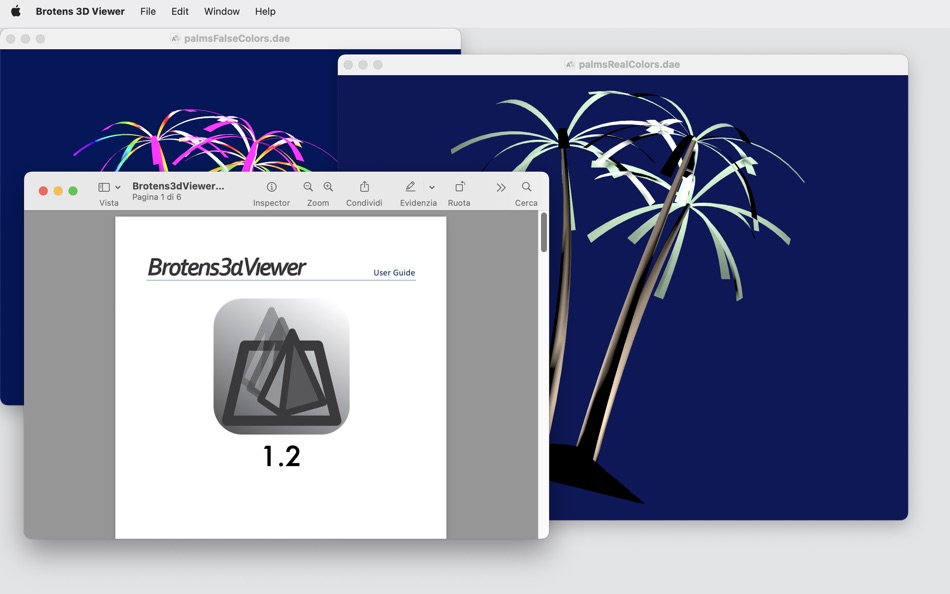This screenshot has width=950, height=594.
Task: Click the User Guide text on the page
Action: [x=394, y=272]
